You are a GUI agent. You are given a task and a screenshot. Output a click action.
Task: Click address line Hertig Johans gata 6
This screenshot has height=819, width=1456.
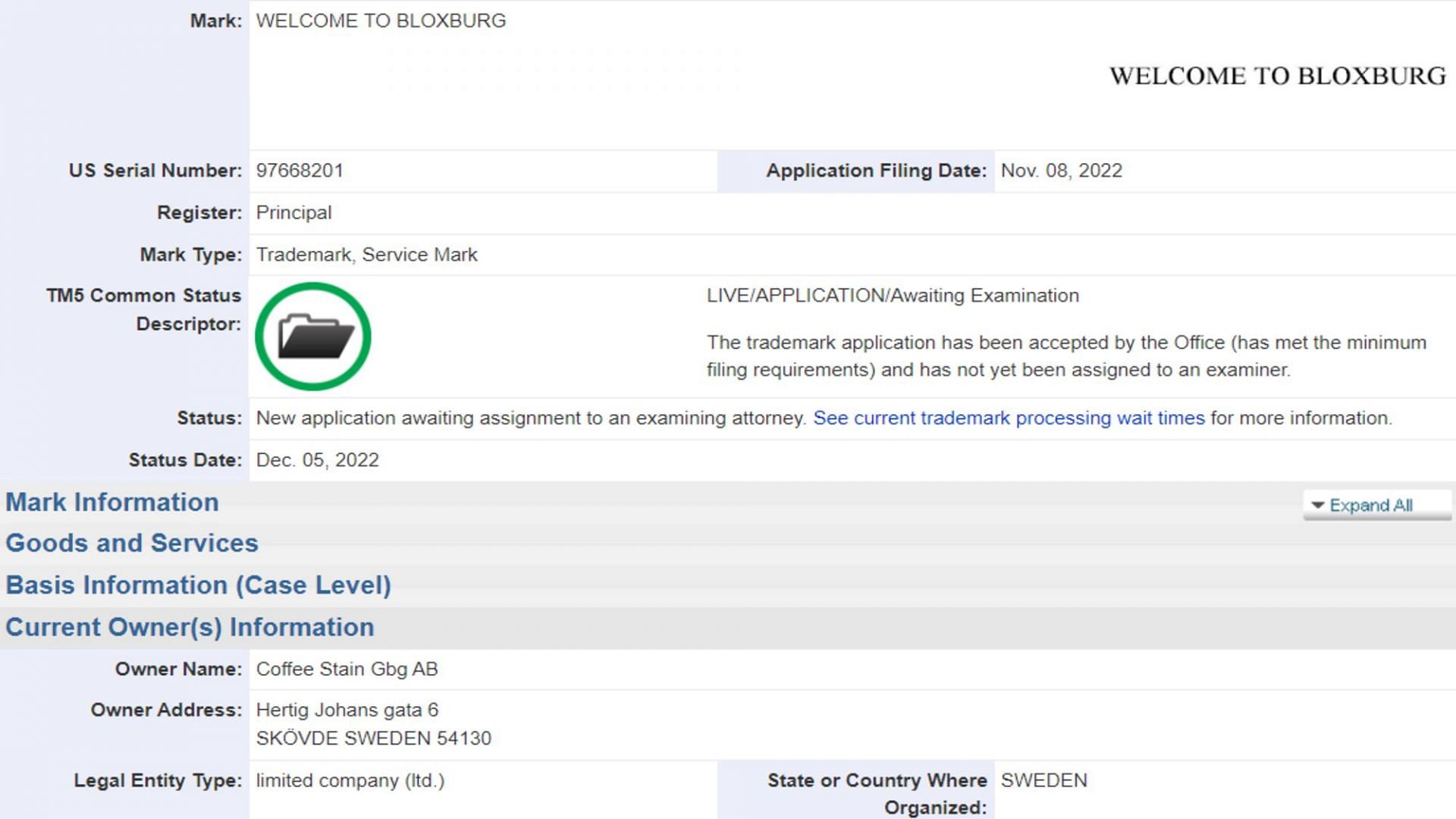point(347,711)
